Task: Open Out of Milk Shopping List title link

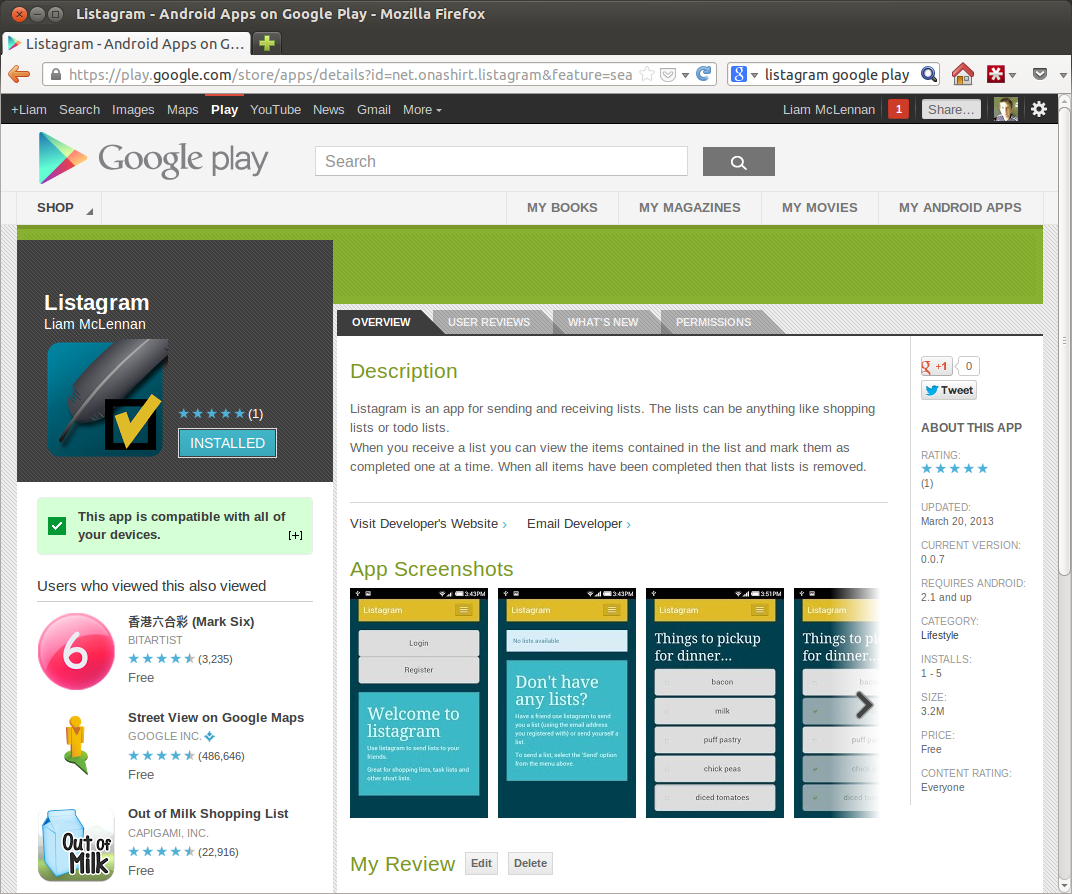Action: [208, 813]
